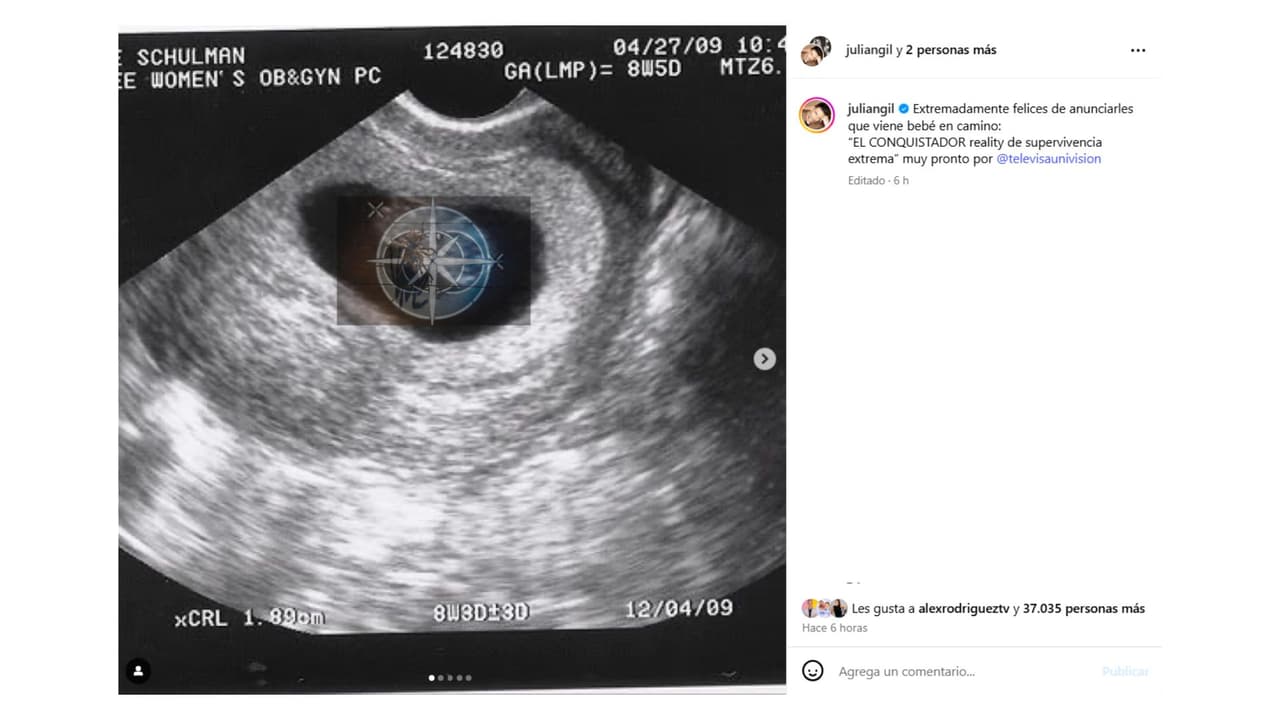The image size is (1280, 720).
Task: Go to next carousel slide arrow
Action: [764, 359]
